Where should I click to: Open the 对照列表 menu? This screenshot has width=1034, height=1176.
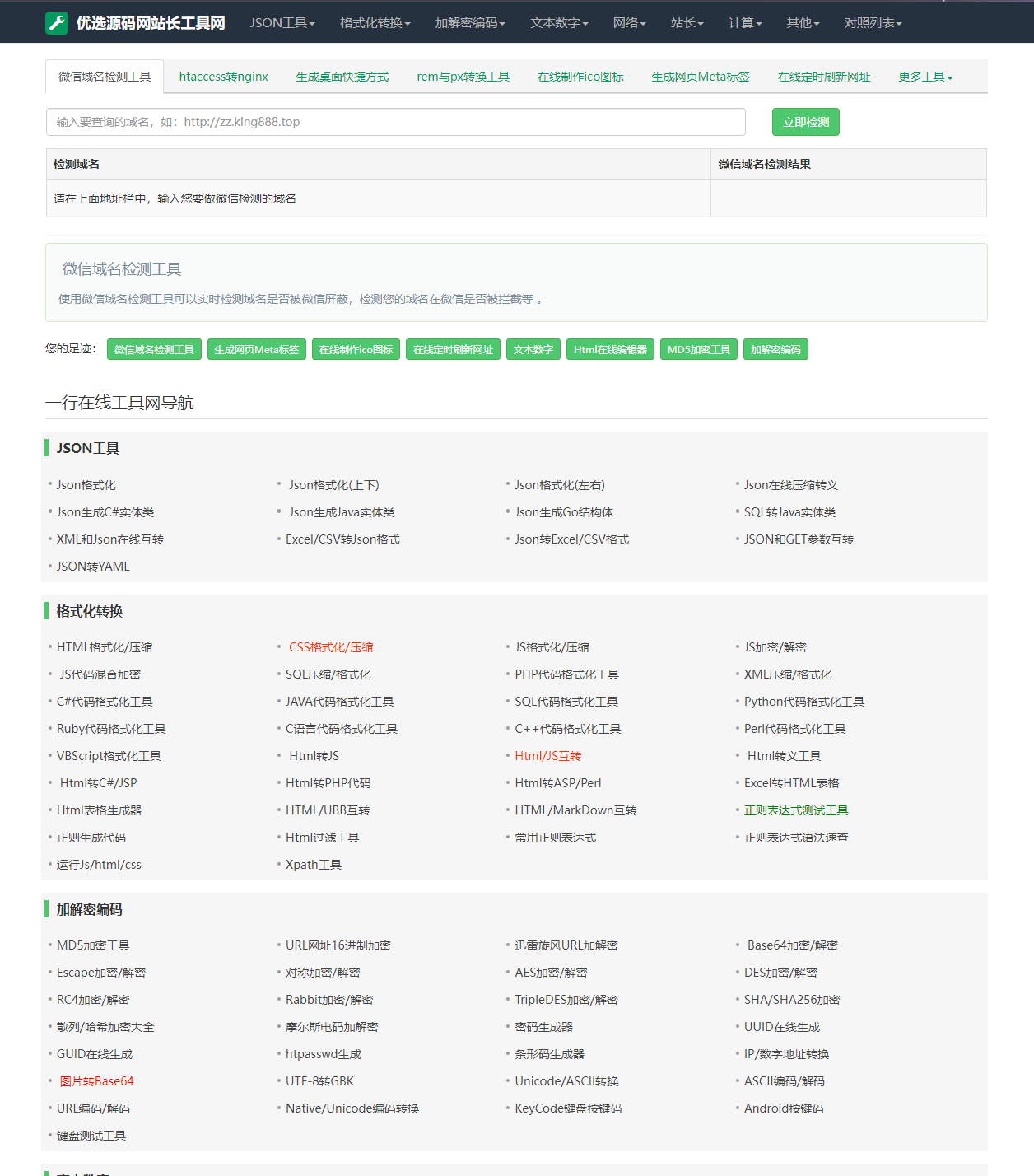click(872, 22)
